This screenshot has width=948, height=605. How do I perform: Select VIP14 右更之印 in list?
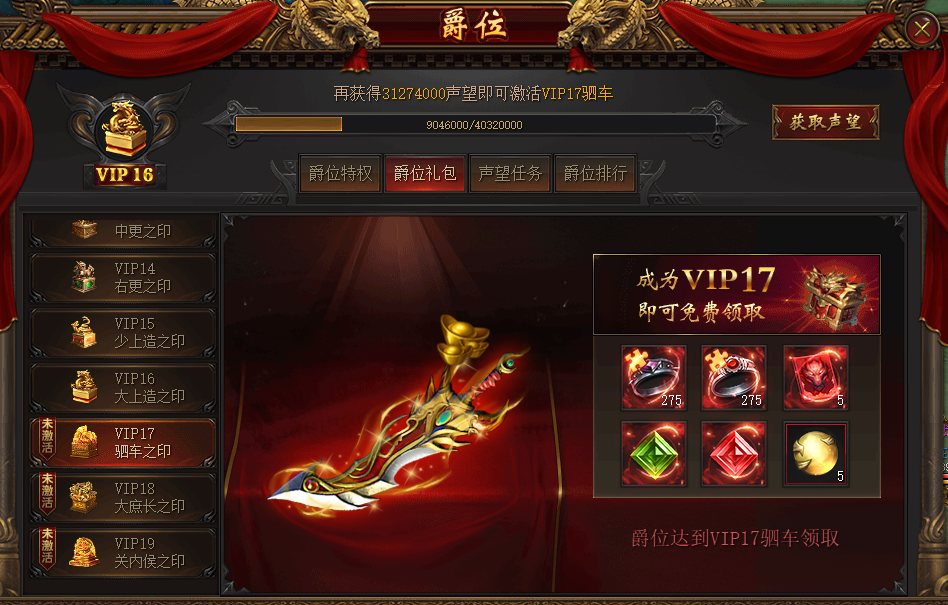(x=123, y=277)
